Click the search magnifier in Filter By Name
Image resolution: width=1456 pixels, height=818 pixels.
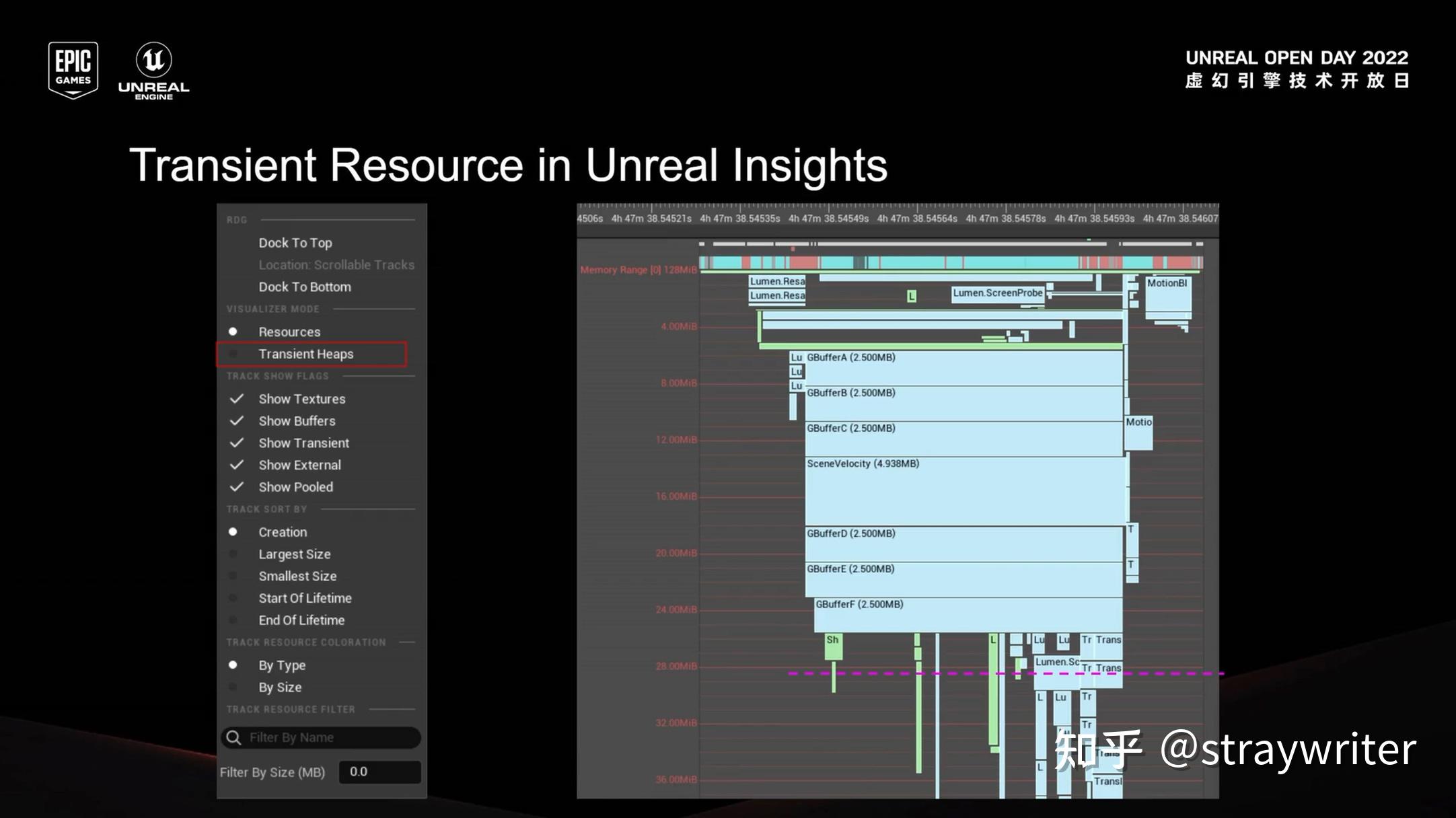tap(233, 737)
